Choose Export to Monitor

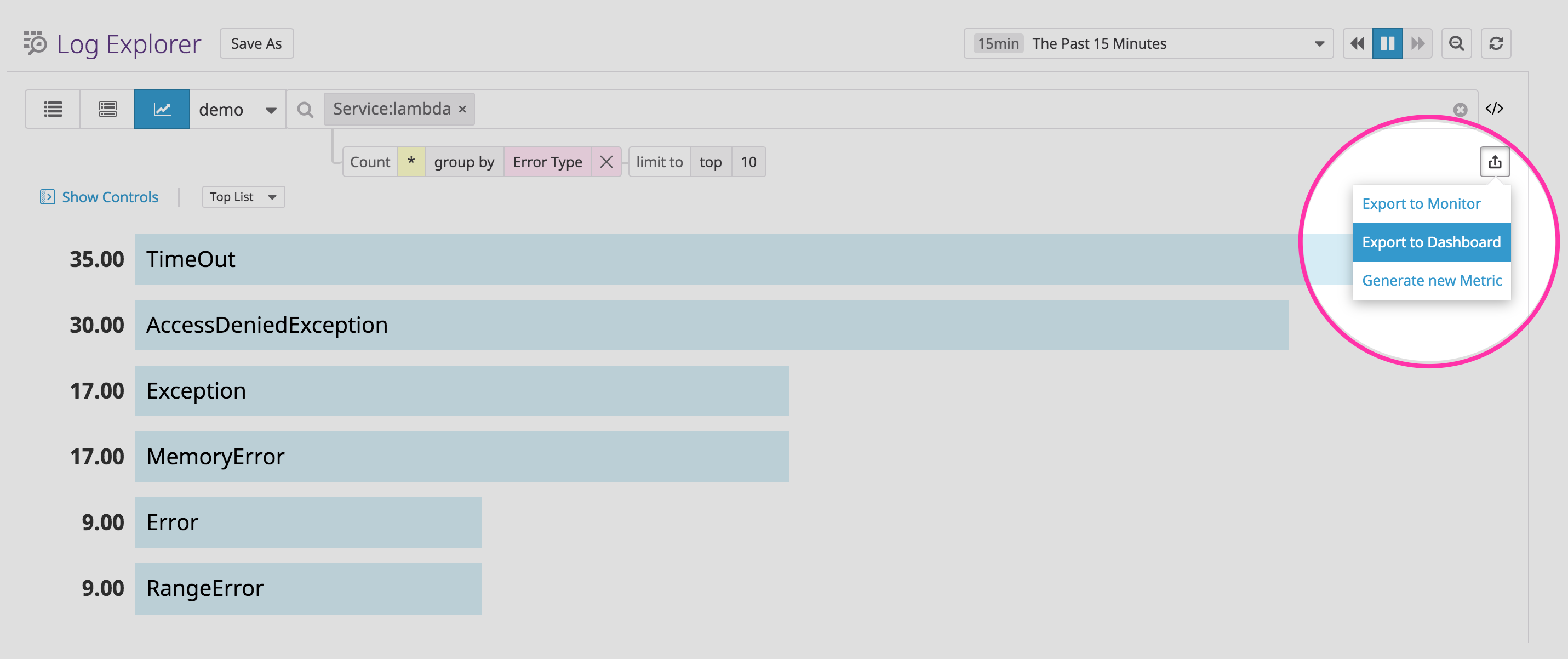pyautogui.click(x=1421, y=203)
